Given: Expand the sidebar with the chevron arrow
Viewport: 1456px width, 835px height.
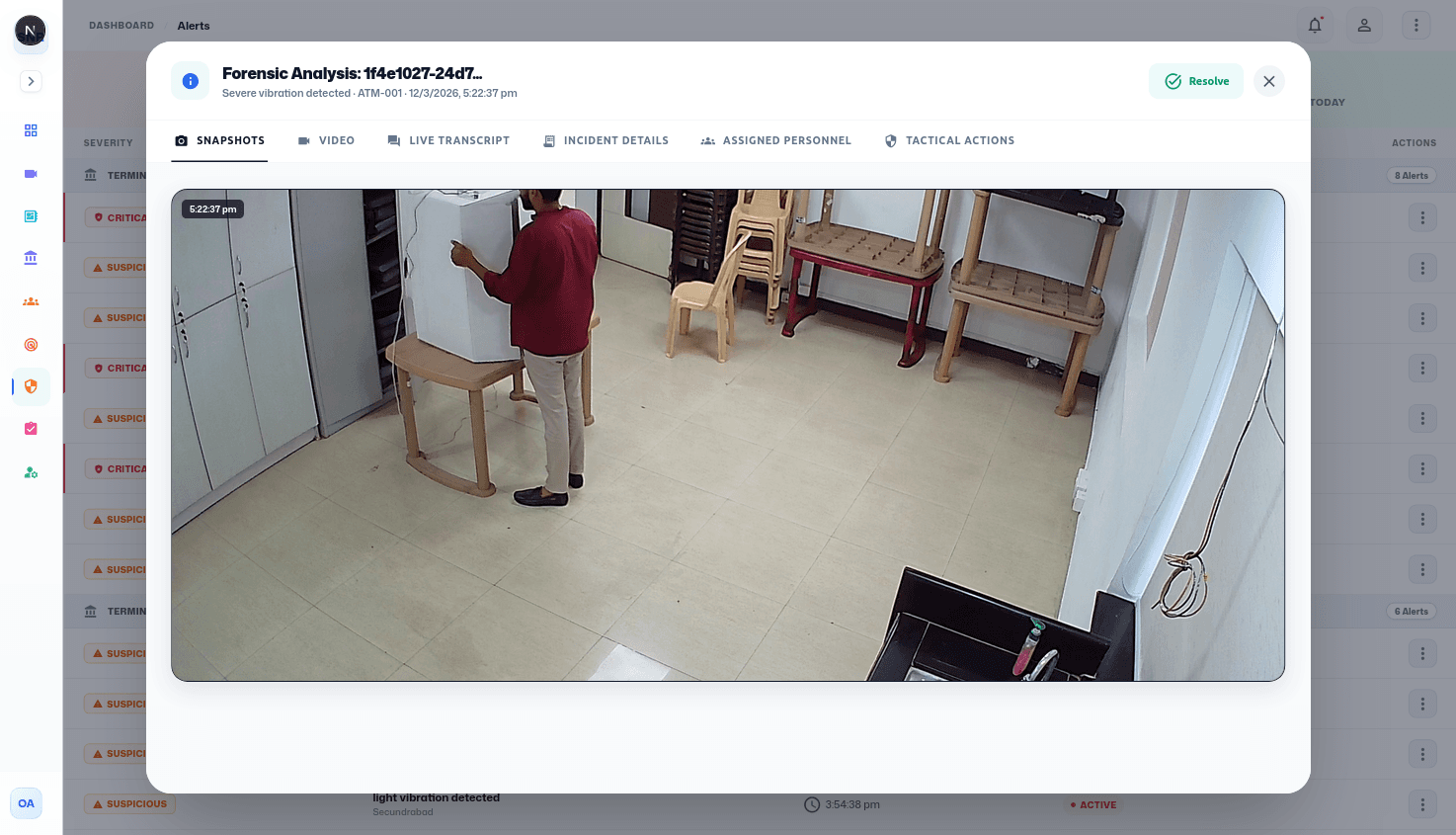Looking at the screenshot, I should pos(31,81).
